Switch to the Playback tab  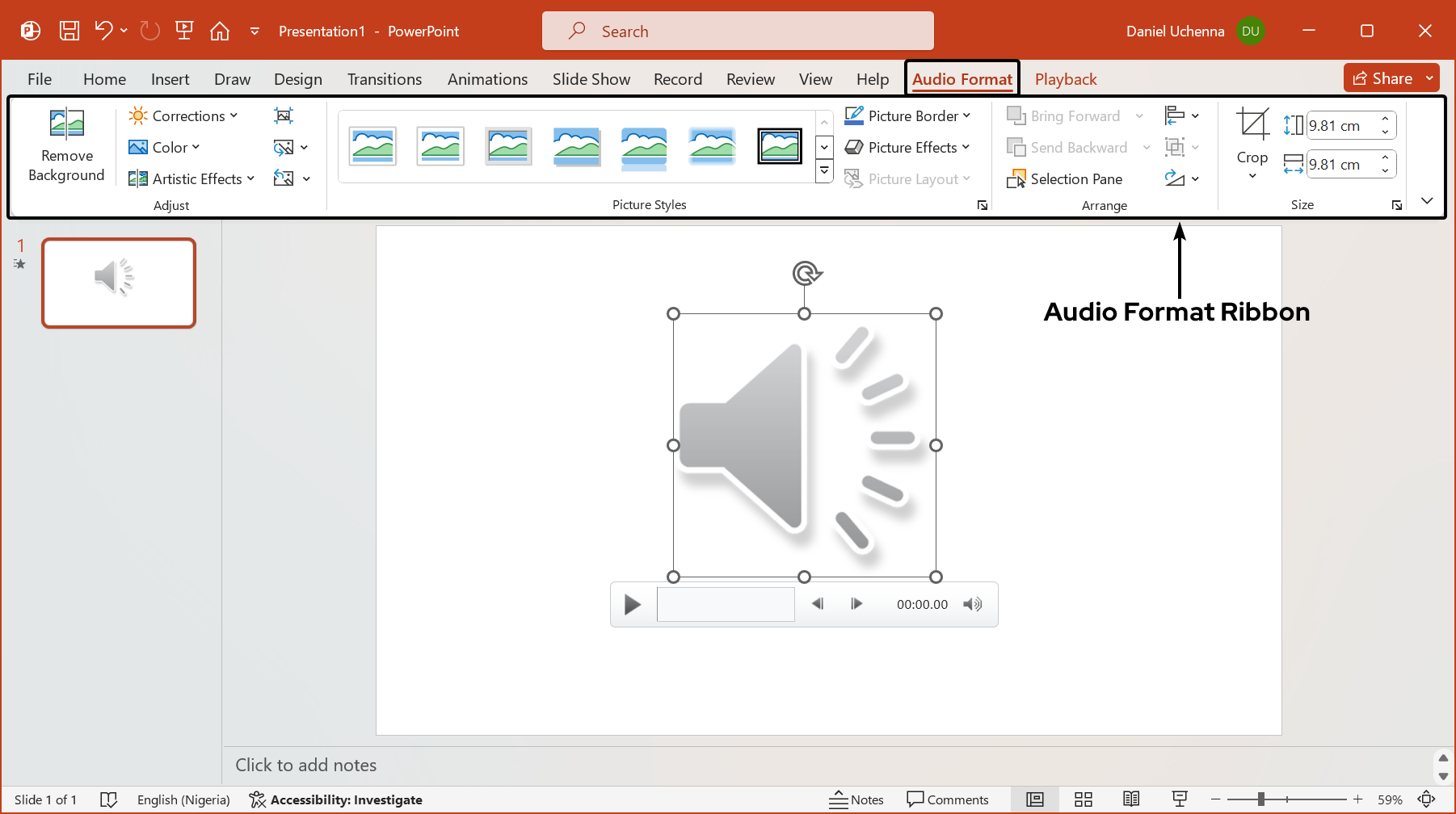tap(1065, 79)
